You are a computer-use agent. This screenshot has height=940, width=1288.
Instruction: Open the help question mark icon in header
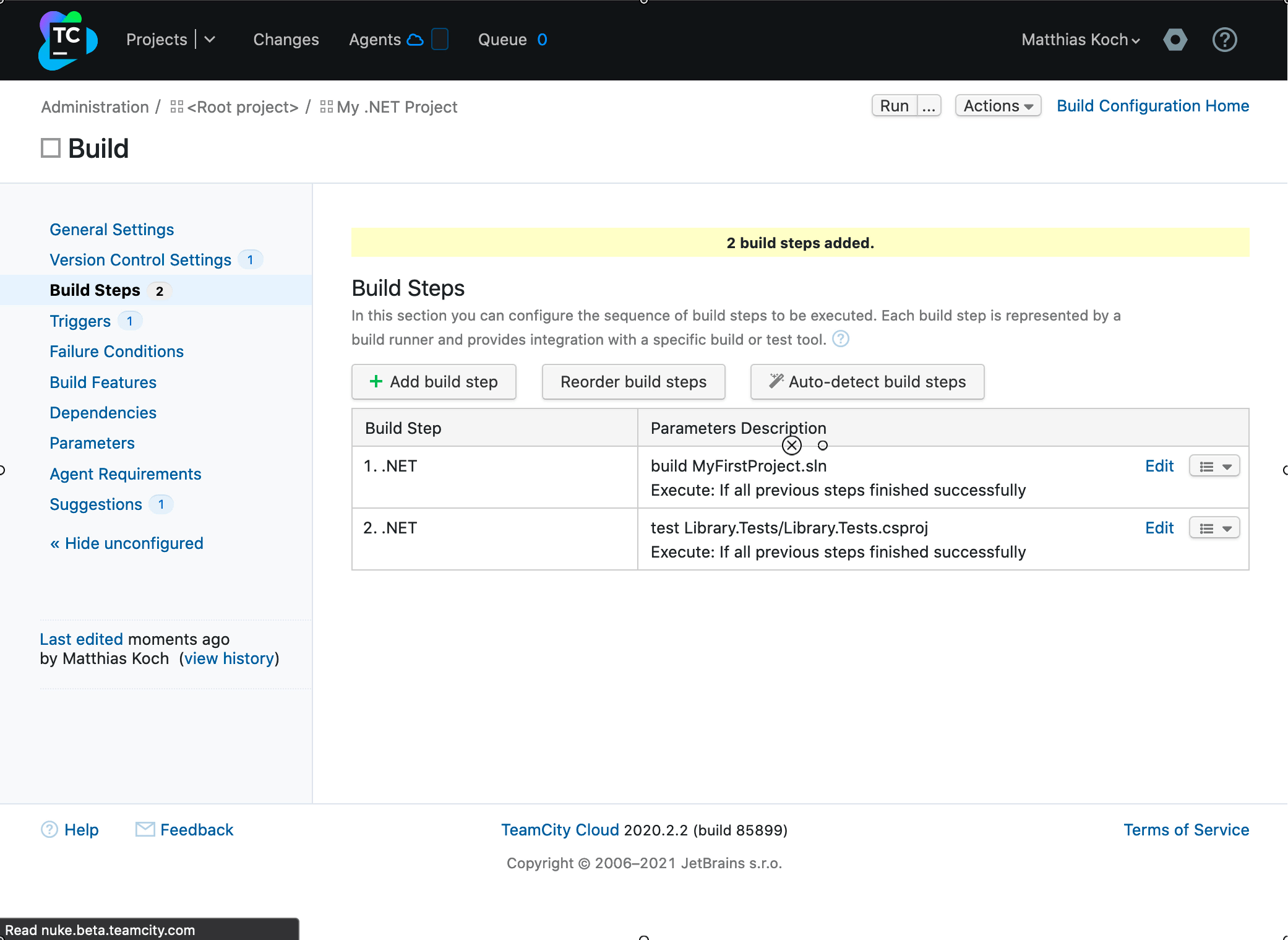(x=1224, y=40)
